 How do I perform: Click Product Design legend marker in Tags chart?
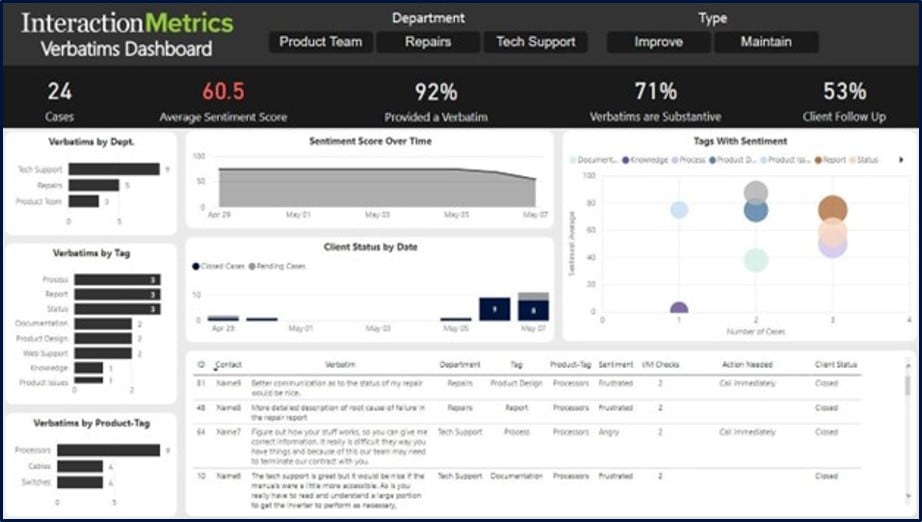(712, 160)
